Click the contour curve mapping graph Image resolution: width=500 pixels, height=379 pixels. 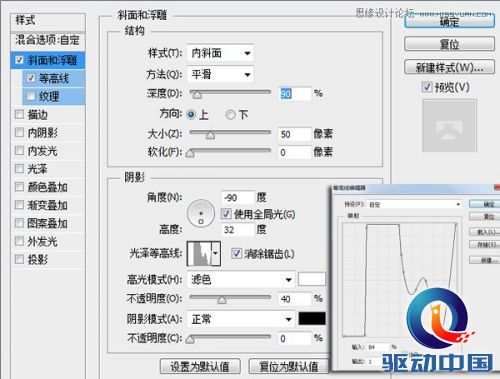(400, 279)
